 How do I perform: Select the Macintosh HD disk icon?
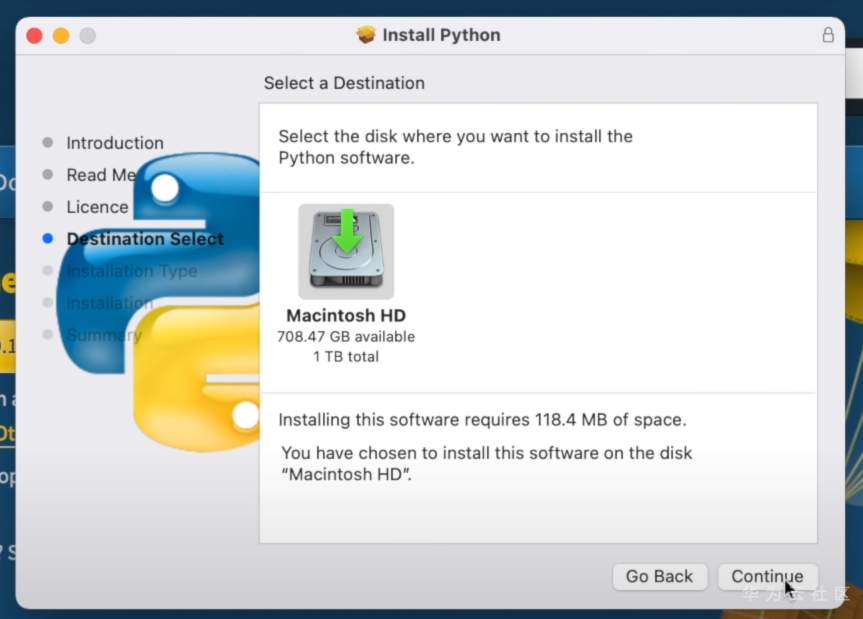(346, 251)
